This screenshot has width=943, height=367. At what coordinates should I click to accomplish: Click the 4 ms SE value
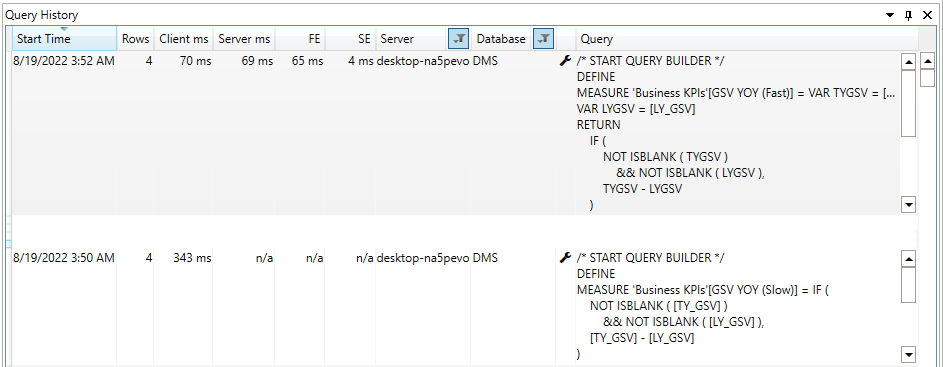(361, 61)
